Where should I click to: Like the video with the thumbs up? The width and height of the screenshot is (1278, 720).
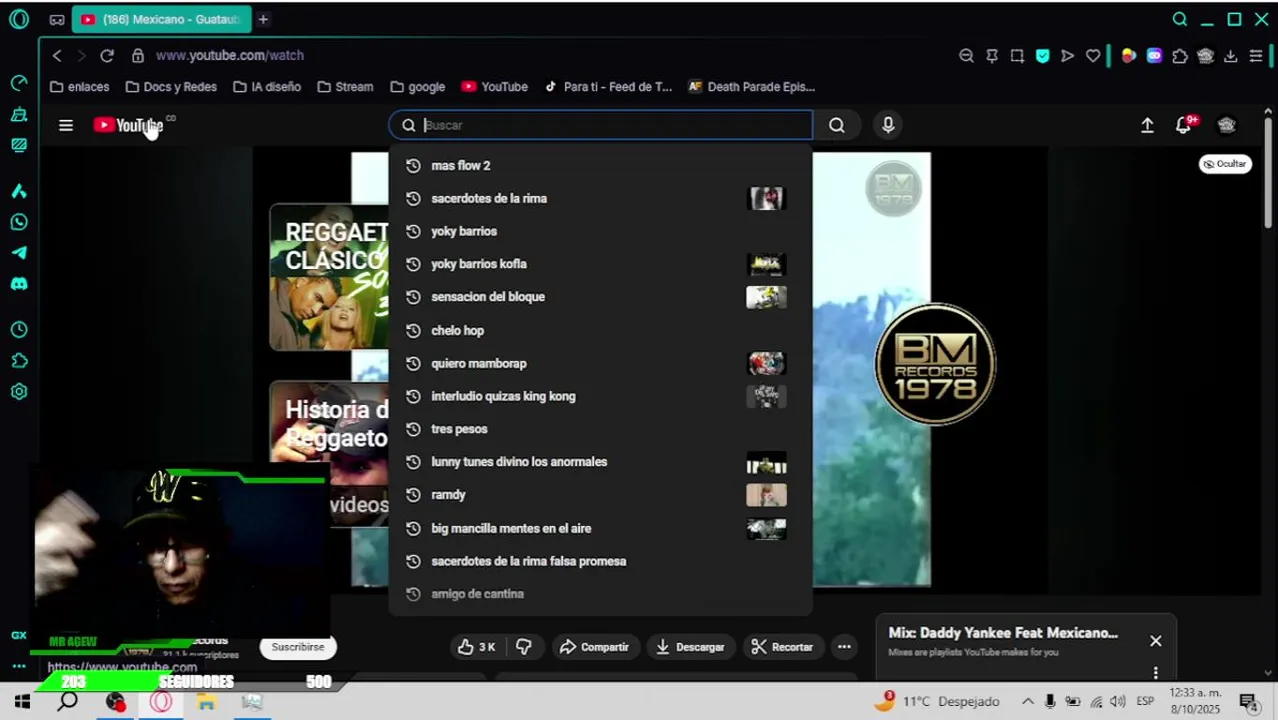pos(476,647)
